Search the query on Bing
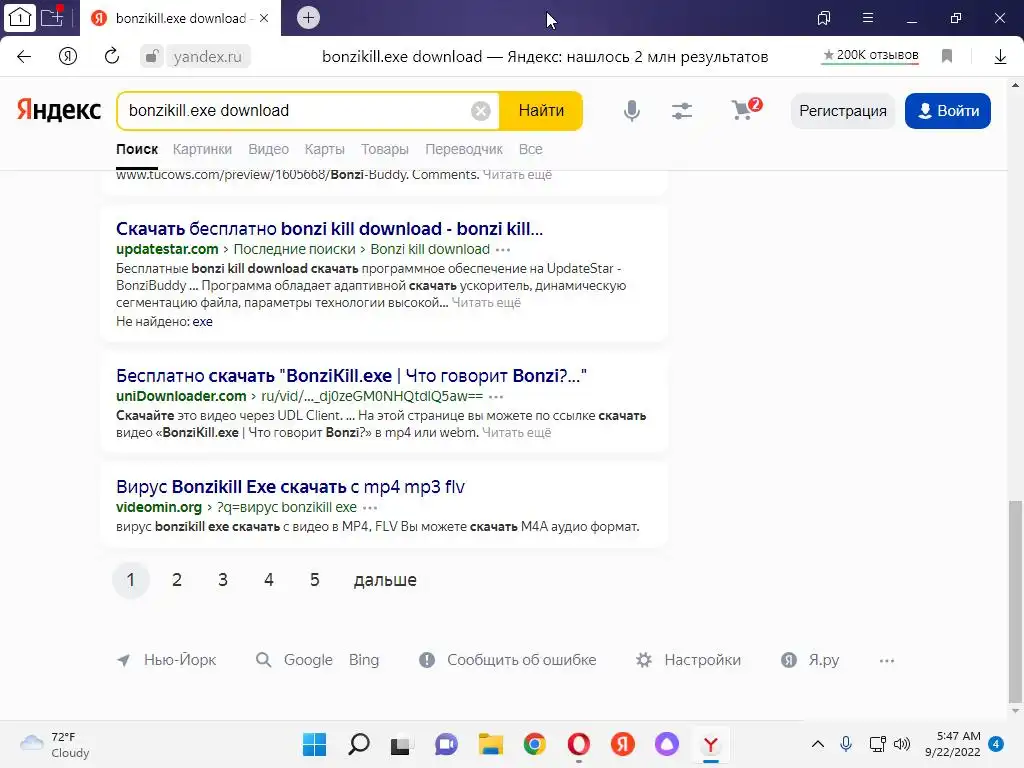This screenshot has height=768, width=1024. (364, 660)
